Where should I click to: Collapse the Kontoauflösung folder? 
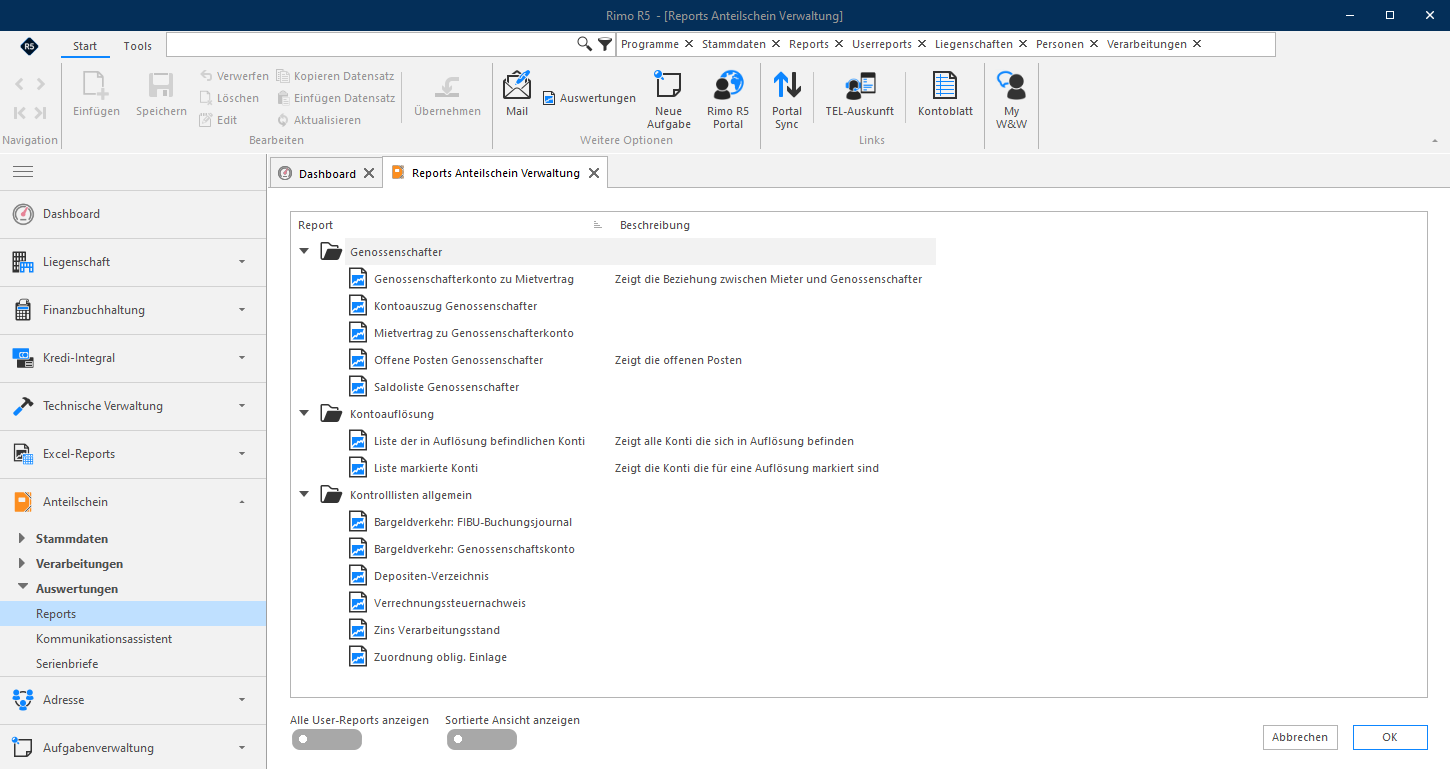point(304,413)
